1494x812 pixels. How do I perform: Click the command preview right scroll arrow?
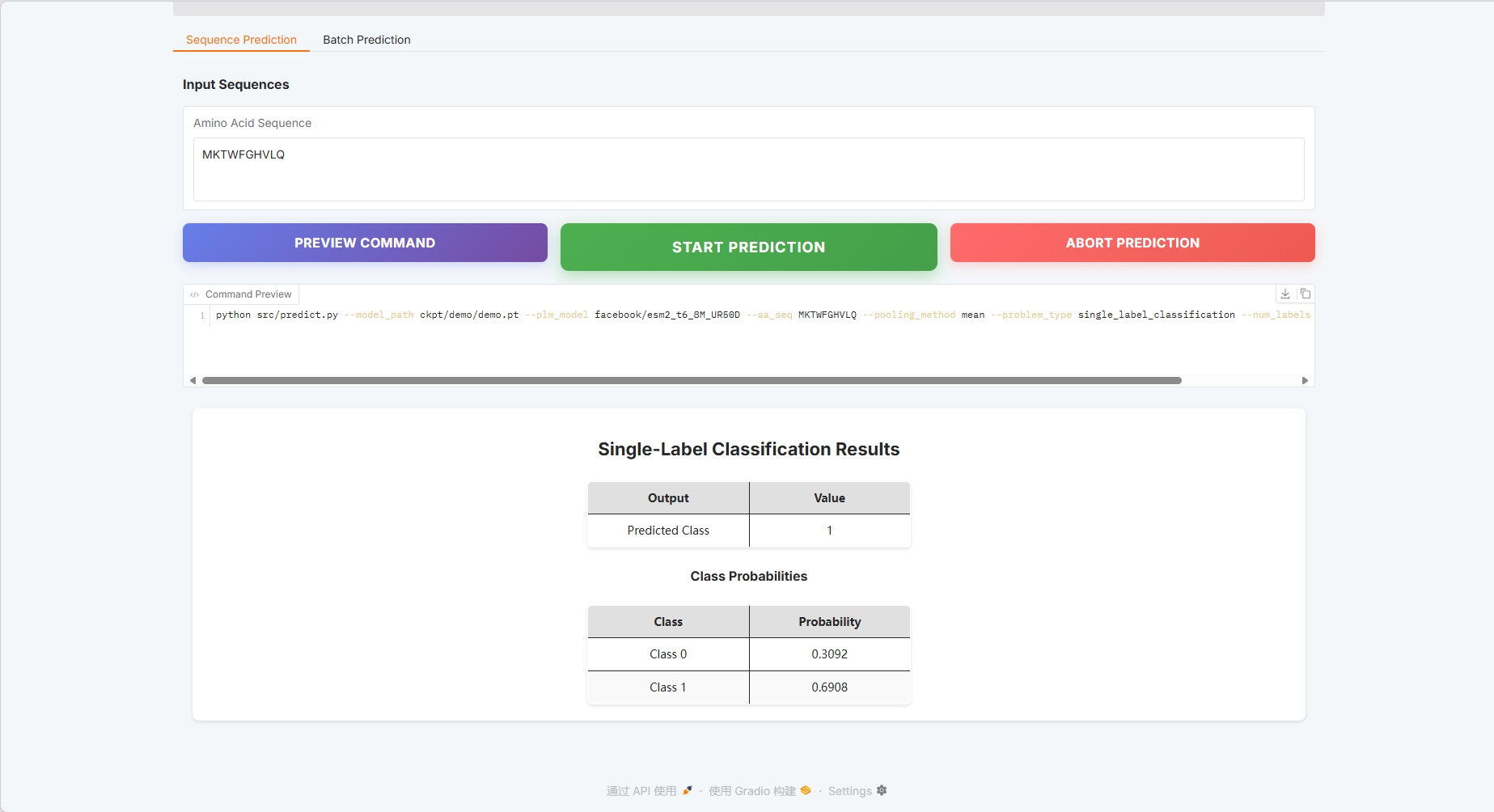pyautogui.click(x=1304, y=380)
